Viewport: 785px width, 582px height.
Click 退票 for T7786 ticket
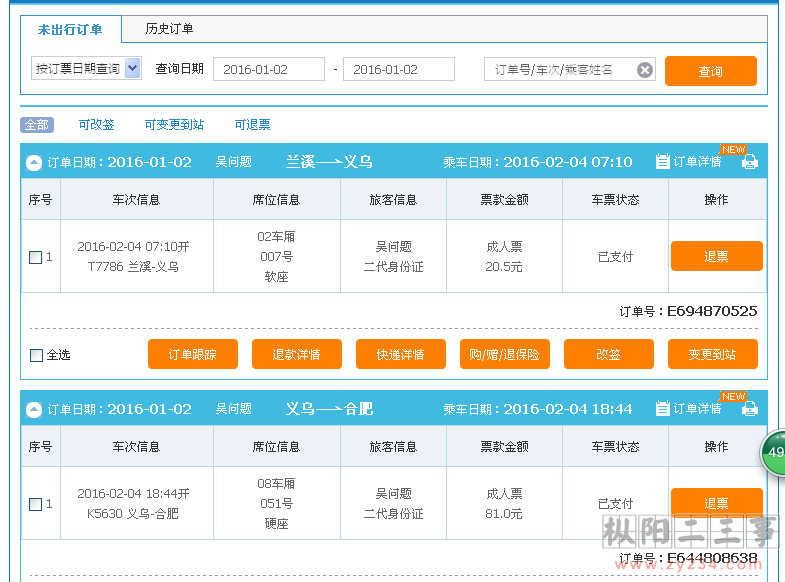pos(716,256)
